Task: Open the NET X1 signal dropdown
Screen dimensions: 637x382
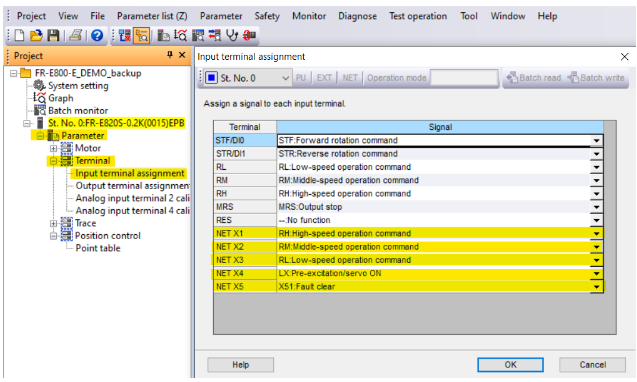Action: (596, 234)
